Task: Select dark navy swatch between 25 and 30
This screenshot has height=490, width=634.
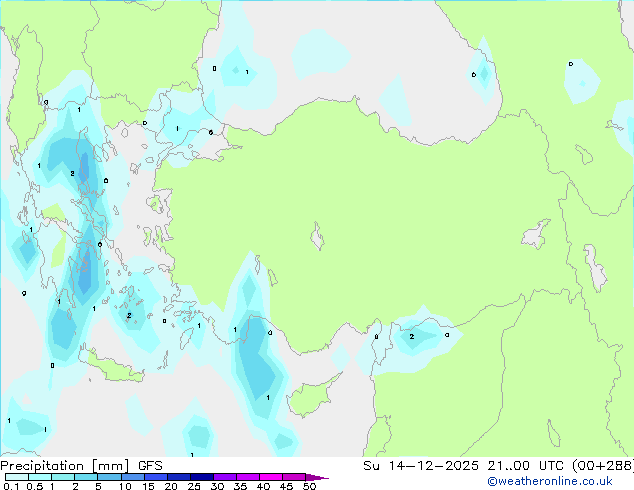Action: (201, 477)
